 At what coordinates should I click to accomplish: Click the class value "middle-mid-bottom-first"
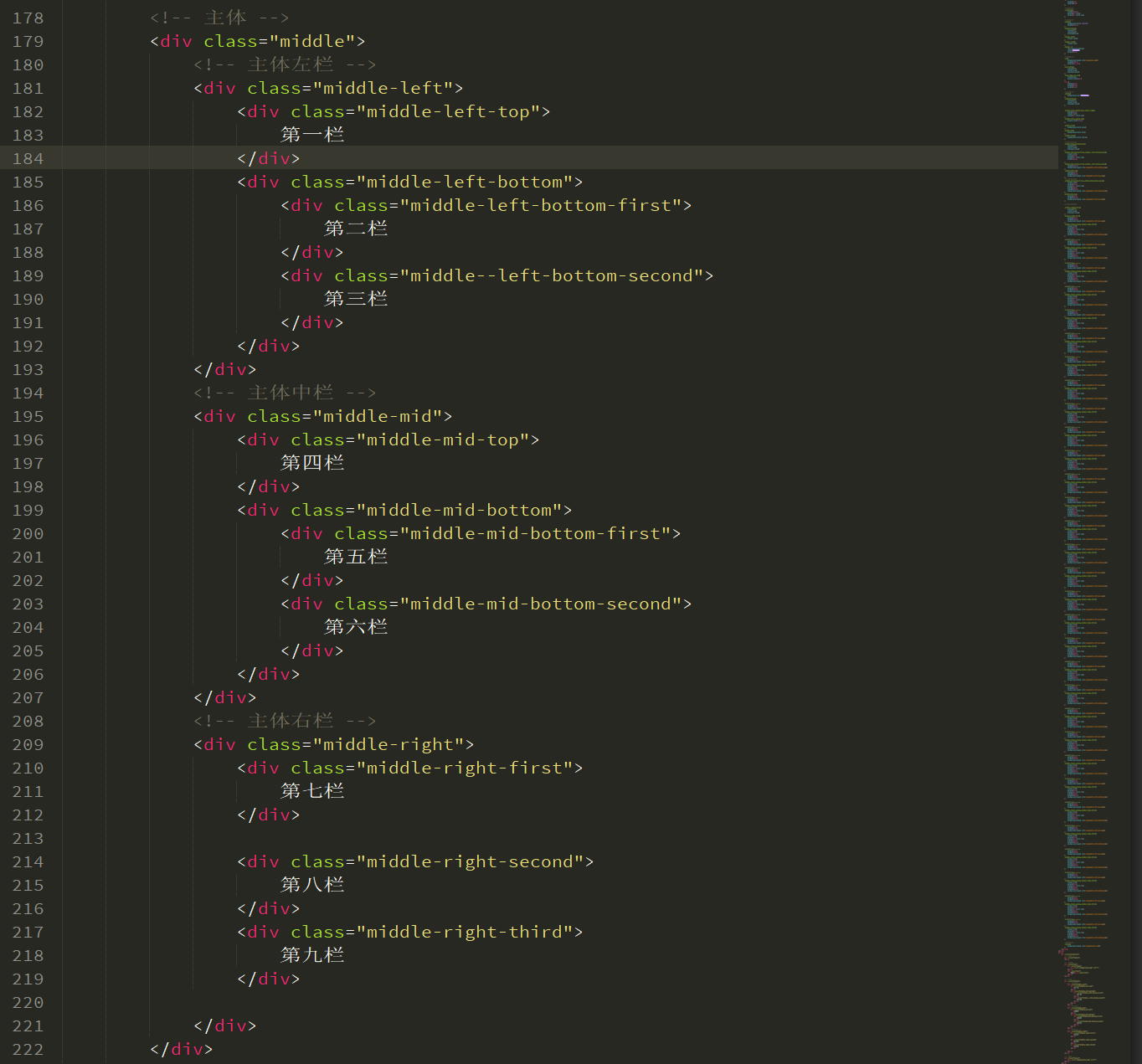point(535,533)
